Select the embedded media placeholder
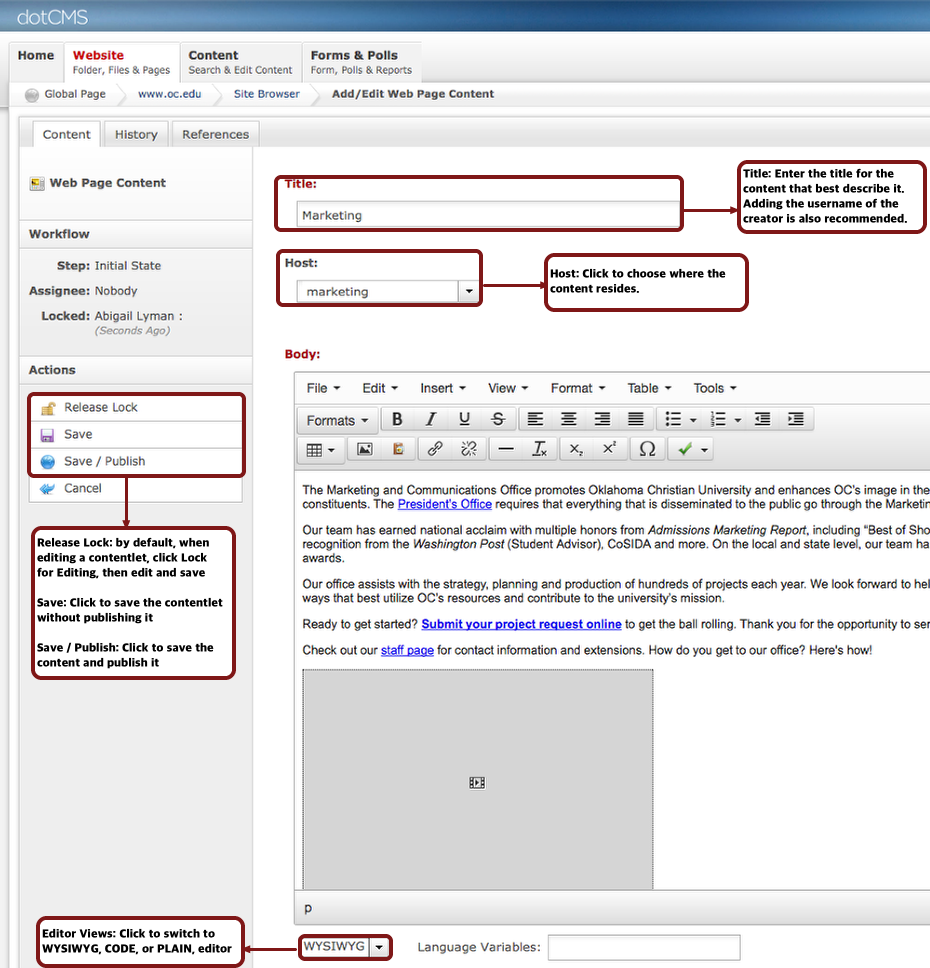930x968 pixels. click(477, 780)
